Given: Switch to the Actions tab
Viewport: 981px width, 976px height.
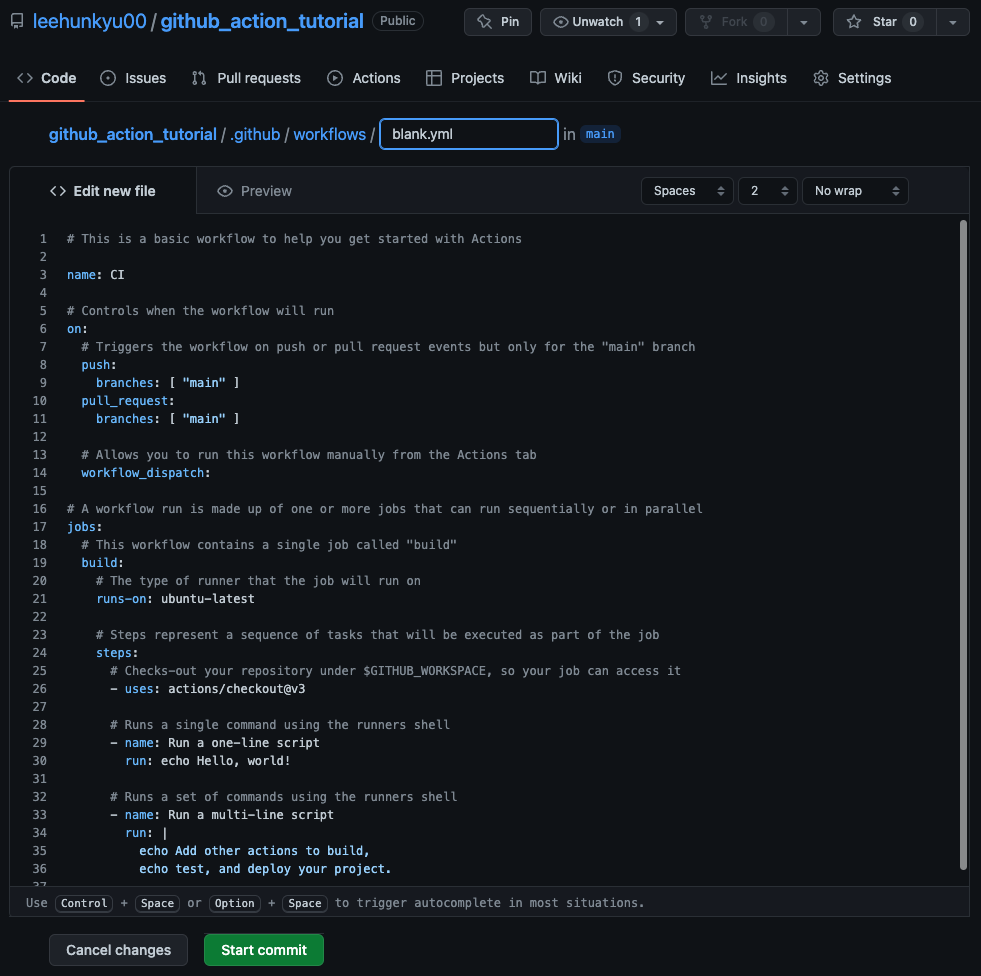Looking at the screenshot, I should tap(364, 78).
